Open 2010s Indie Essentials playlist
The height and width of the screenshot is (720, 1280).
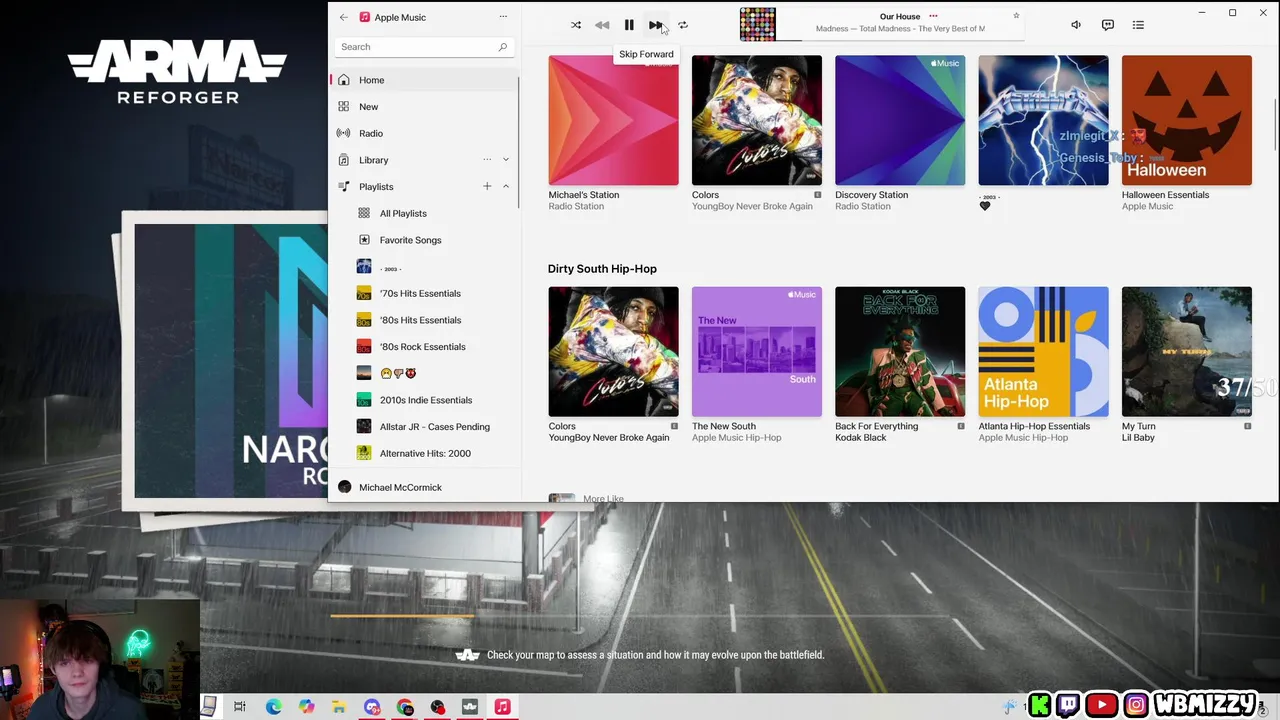pos(424,400)
